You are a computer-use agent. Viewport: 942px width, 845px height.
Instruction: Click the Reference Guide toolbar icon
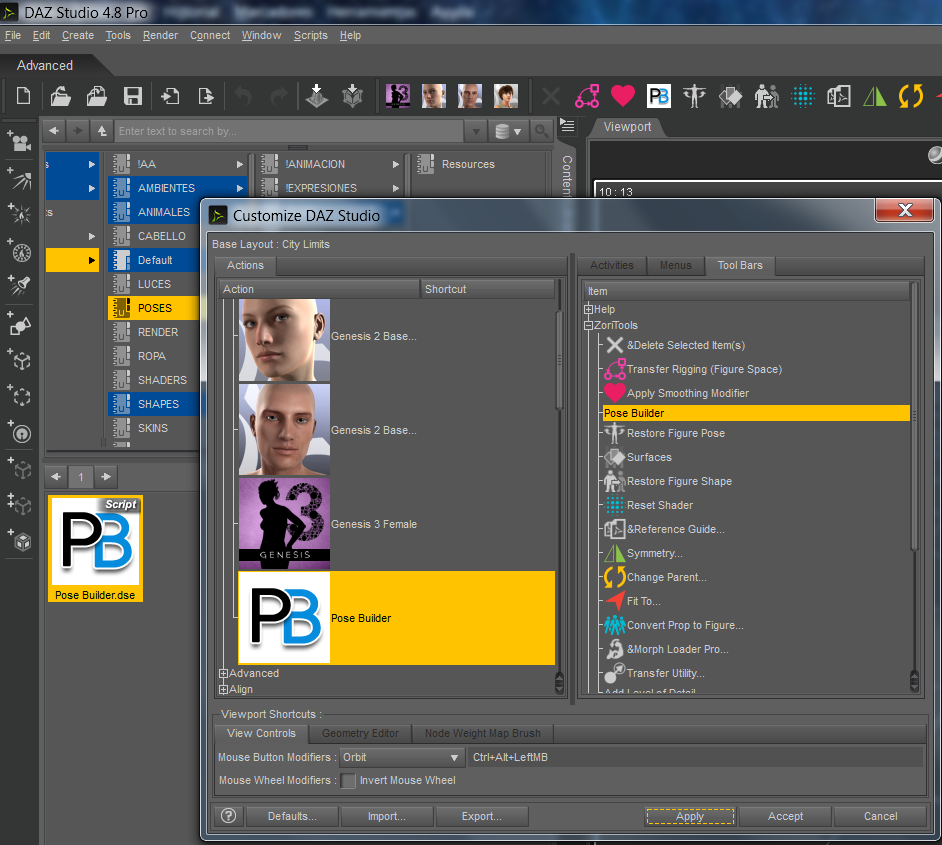pos(839,96)
